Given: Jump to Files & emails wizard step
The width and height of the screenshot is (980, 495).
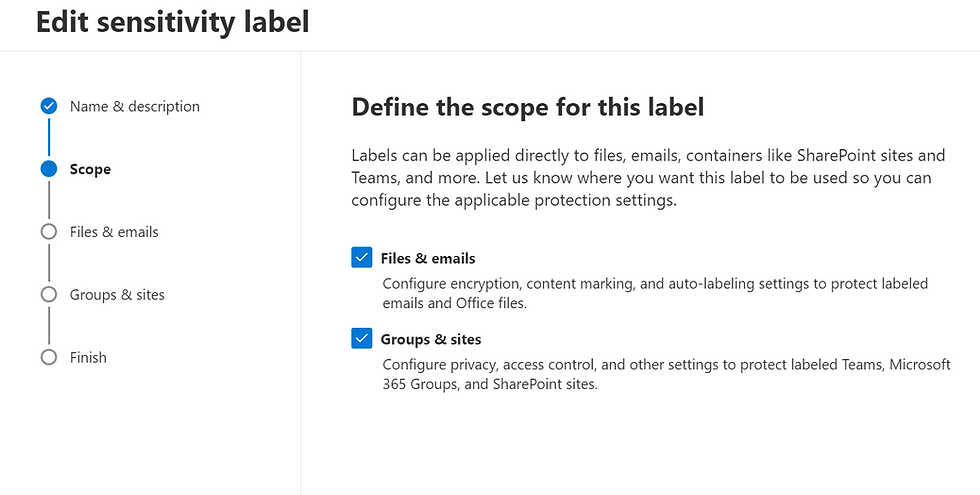Looking at the screenshot, I should tap(114, 232).
